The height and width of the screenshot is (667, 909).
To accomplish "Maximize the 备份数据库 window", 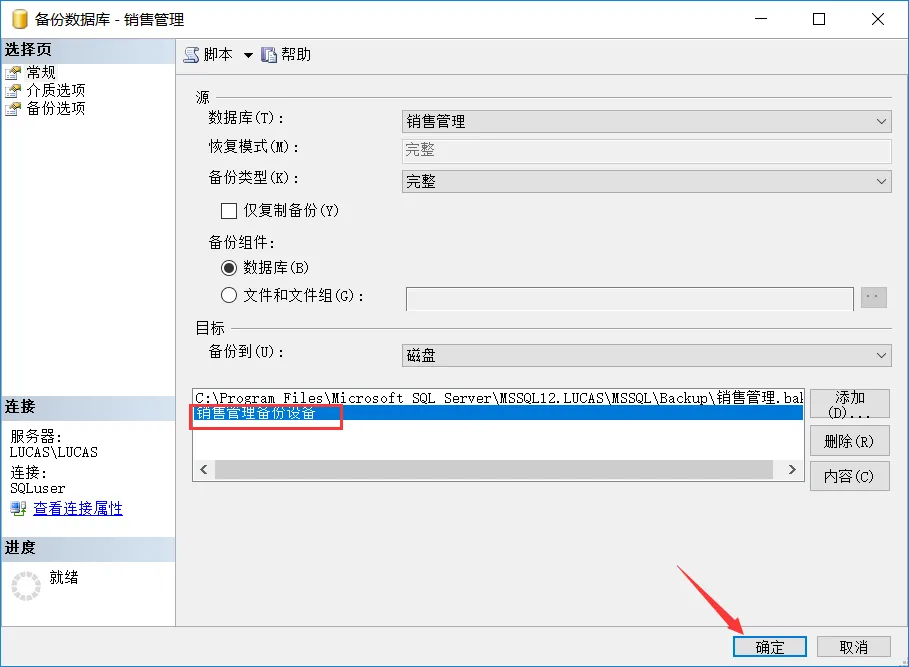I will pos(819,19).
